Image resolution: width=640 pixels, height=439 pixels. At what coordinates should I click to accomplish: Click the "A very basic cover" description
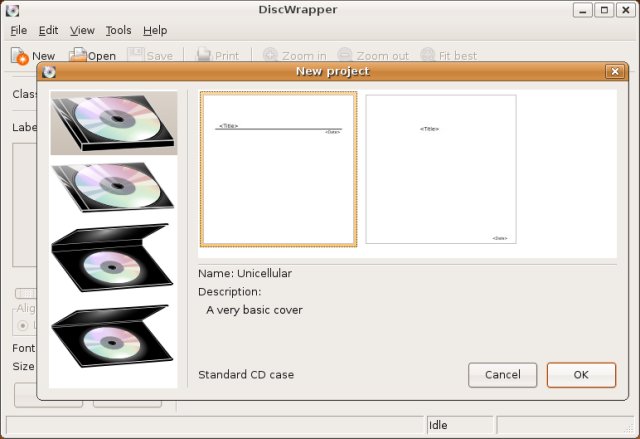[254, 310]
